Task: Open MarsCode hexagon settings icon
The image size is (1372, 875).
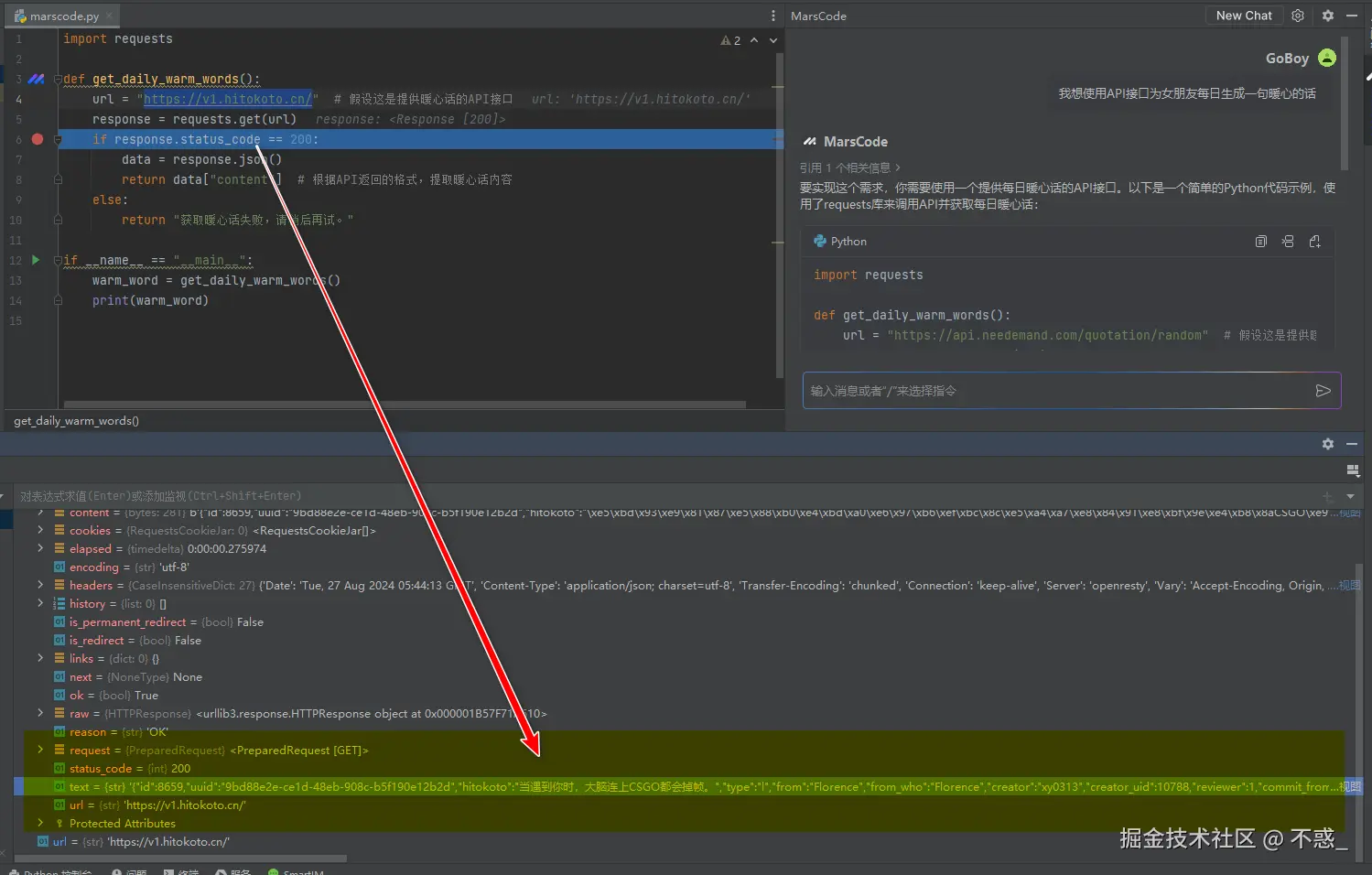Action: click(1298, 16)
